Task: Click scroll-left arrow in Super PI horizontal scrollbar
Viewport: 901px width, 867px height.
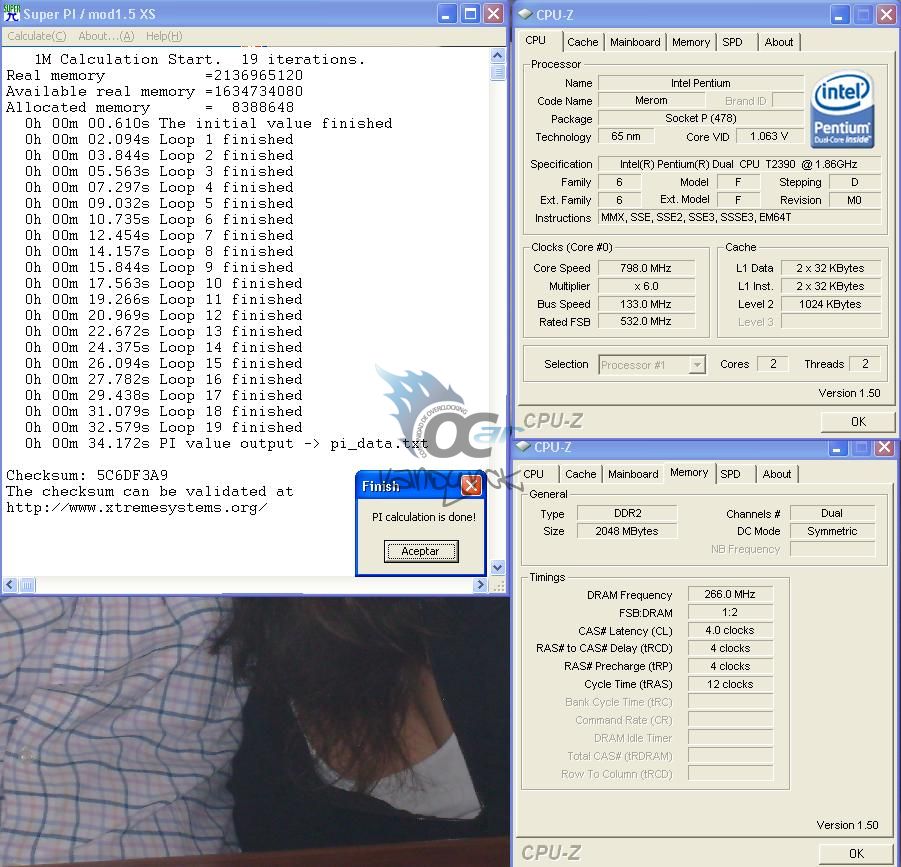Action: [10, 585]
